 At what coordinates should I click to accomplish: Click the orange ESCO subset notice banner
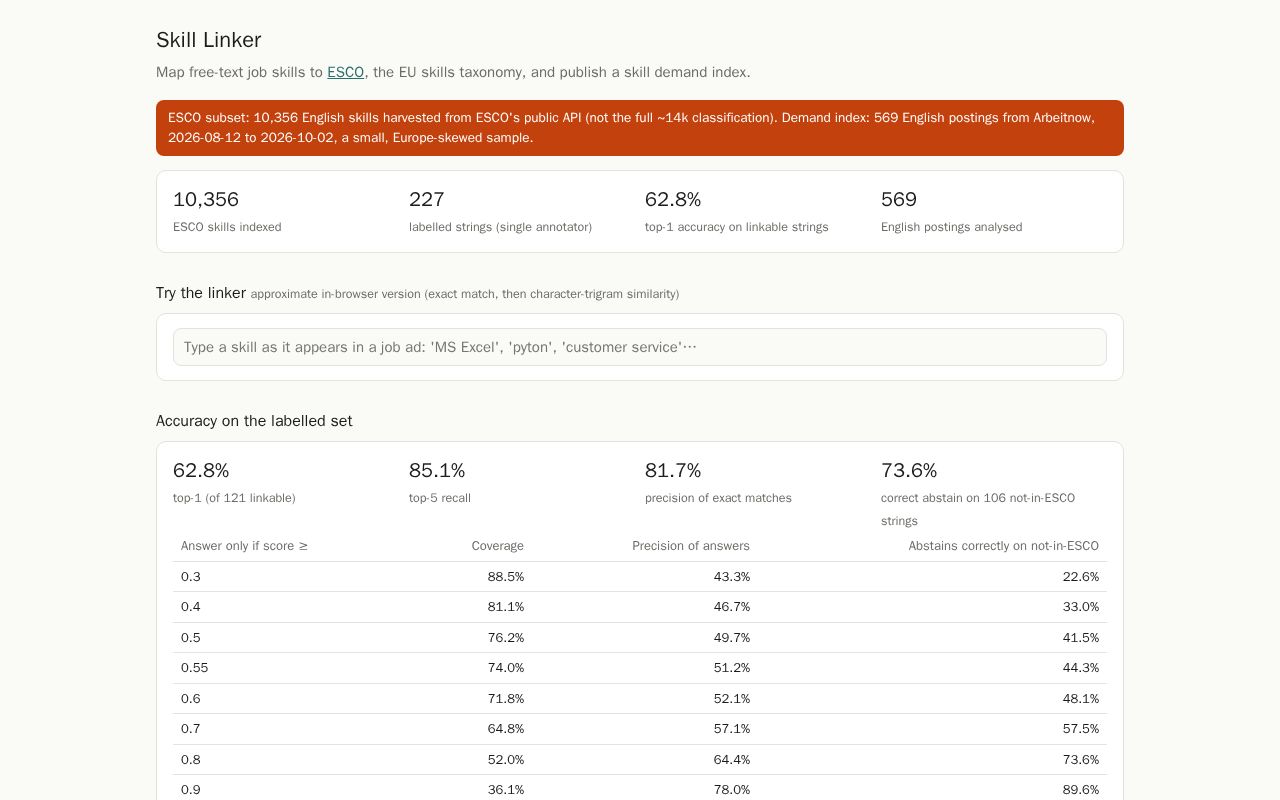640,128
